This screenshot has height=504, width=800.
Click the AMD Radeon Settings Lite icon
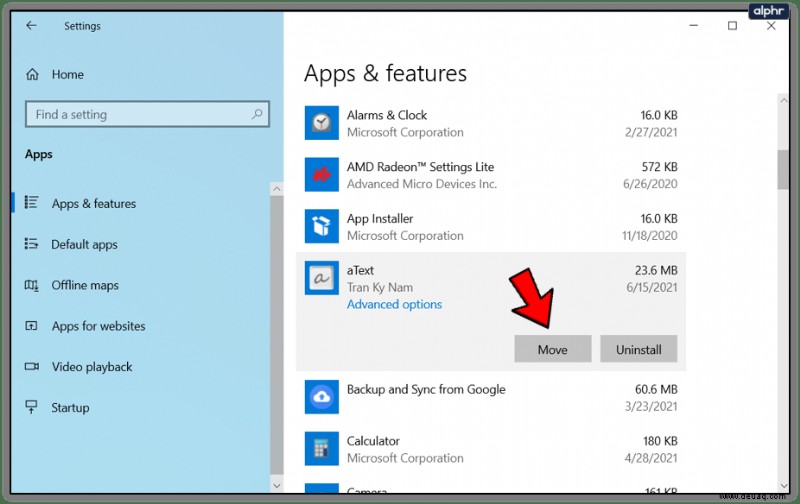coord(321,174)
